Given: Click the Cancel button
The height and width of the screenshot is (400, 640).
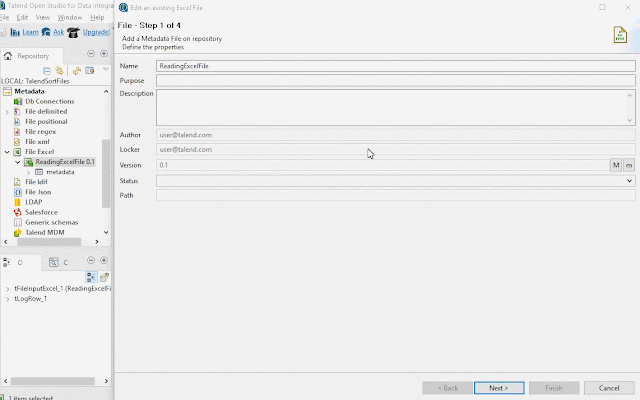Looking at the screenshot, I should coord(609,388).
